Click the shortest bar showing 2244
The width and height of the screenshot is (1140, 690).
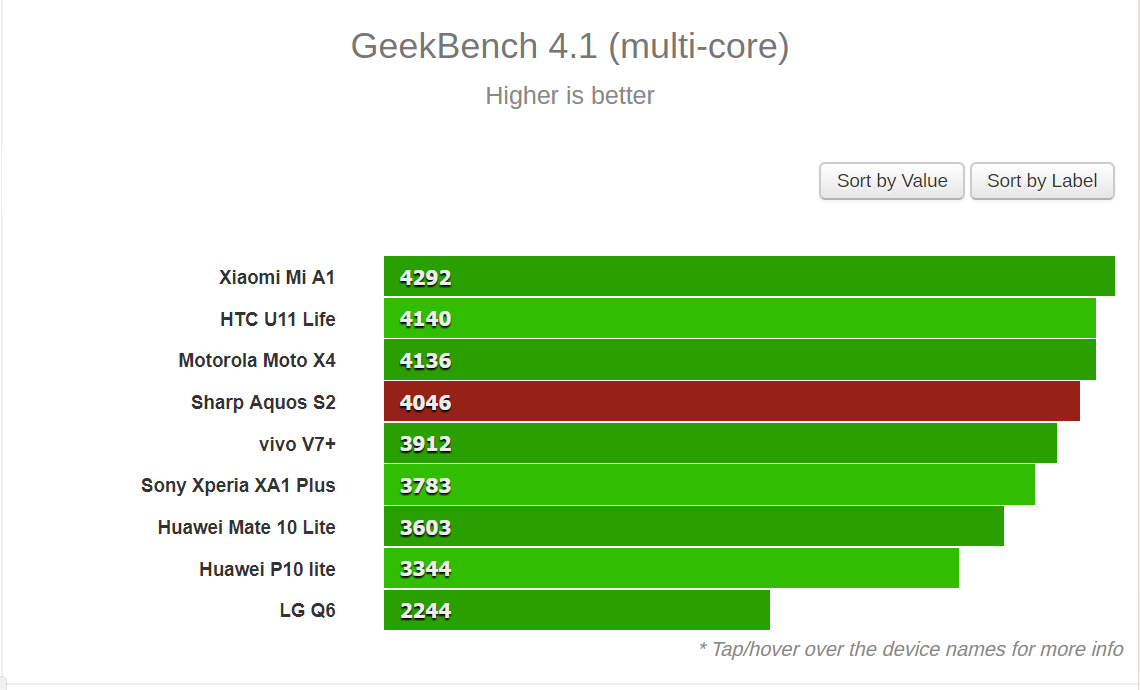[x=576, y=610]
